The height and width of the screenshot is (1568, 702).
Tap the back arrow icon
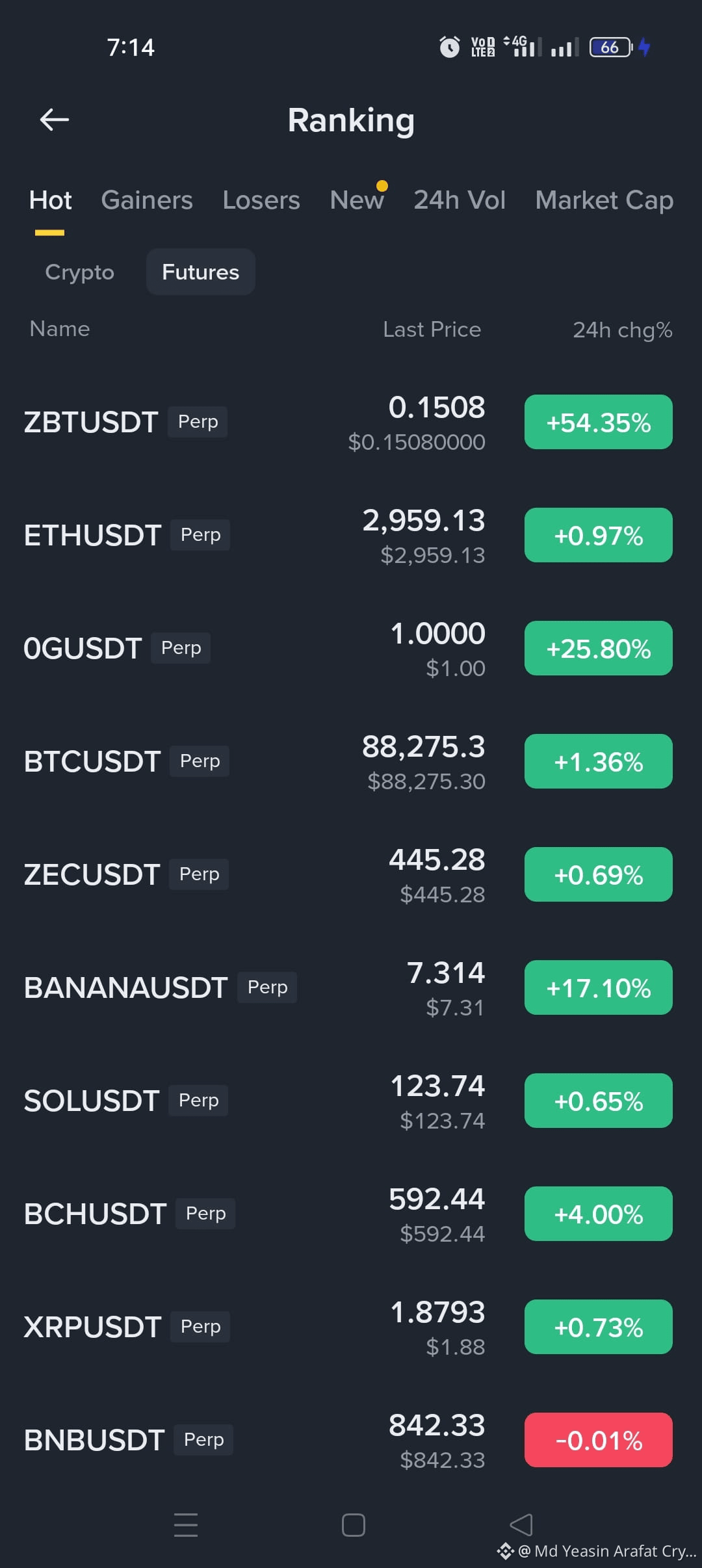tap(55, 120)
